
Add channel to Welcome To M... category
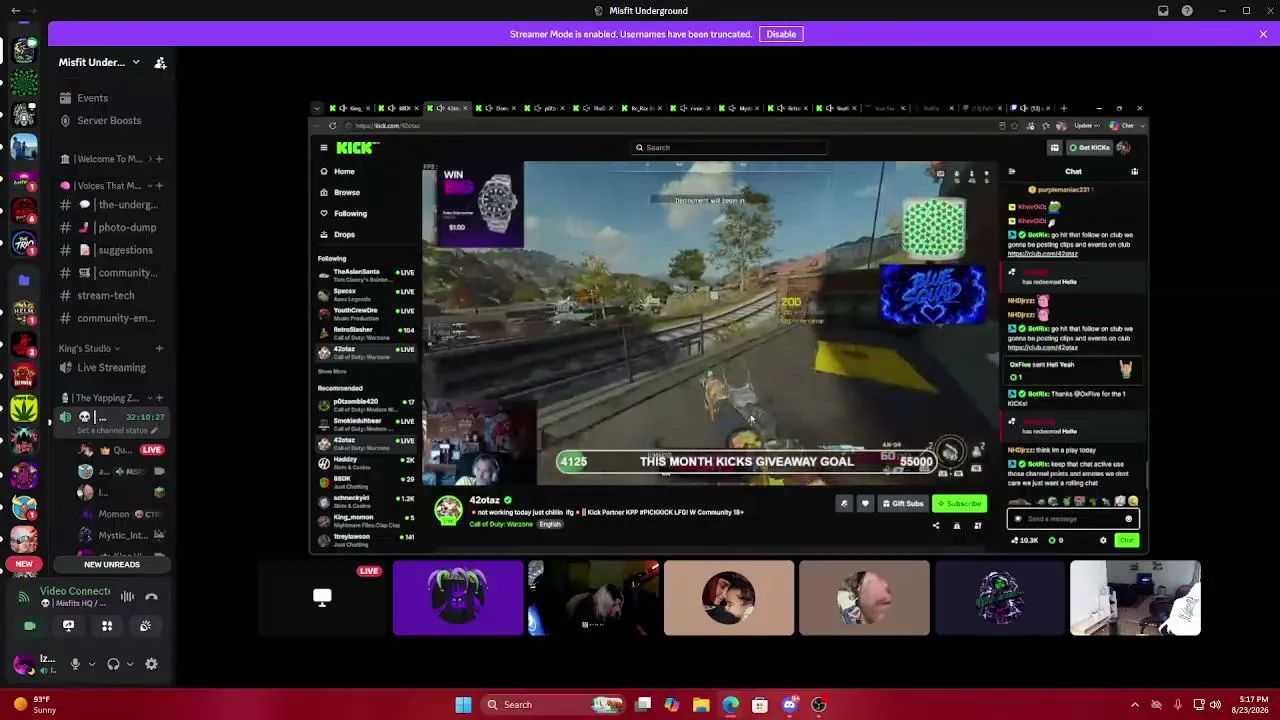(159, 159)
